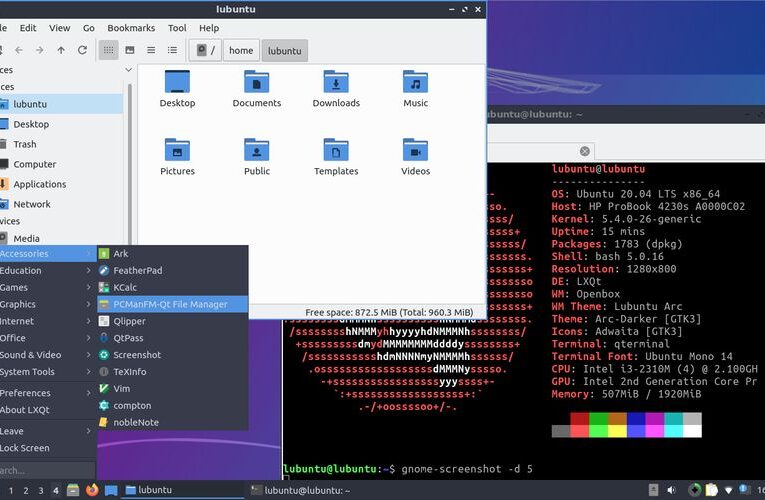Open Firefox from the panel
The height and width of the screenshot is (500, 765).
(x=92, y=490)
